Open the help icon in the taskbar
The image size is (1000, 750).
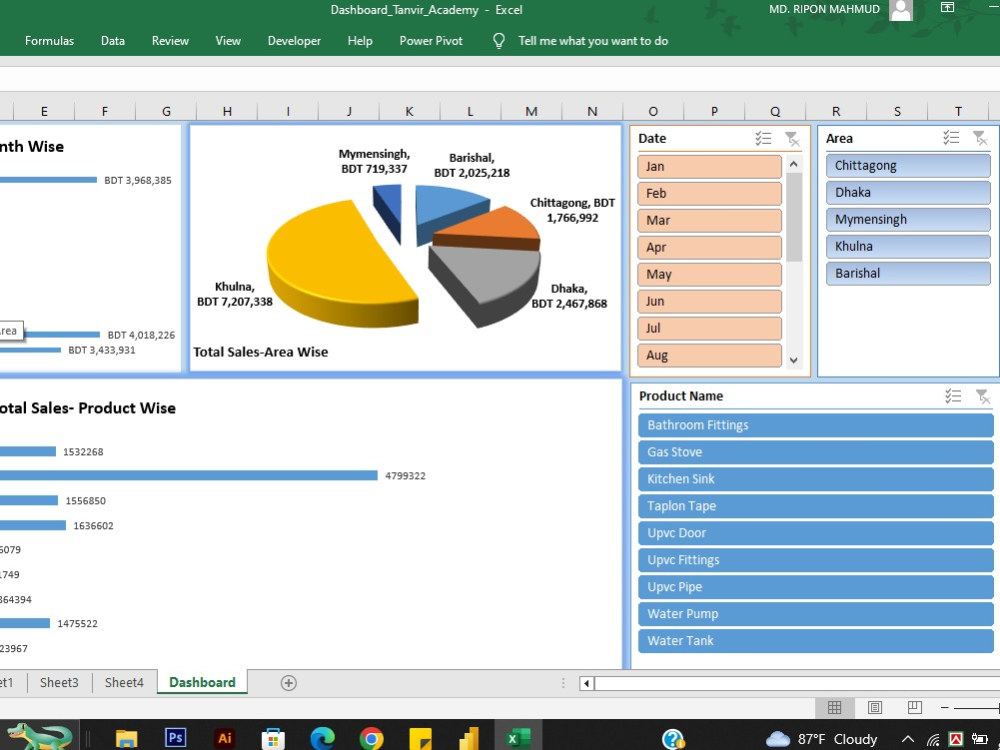673,739
